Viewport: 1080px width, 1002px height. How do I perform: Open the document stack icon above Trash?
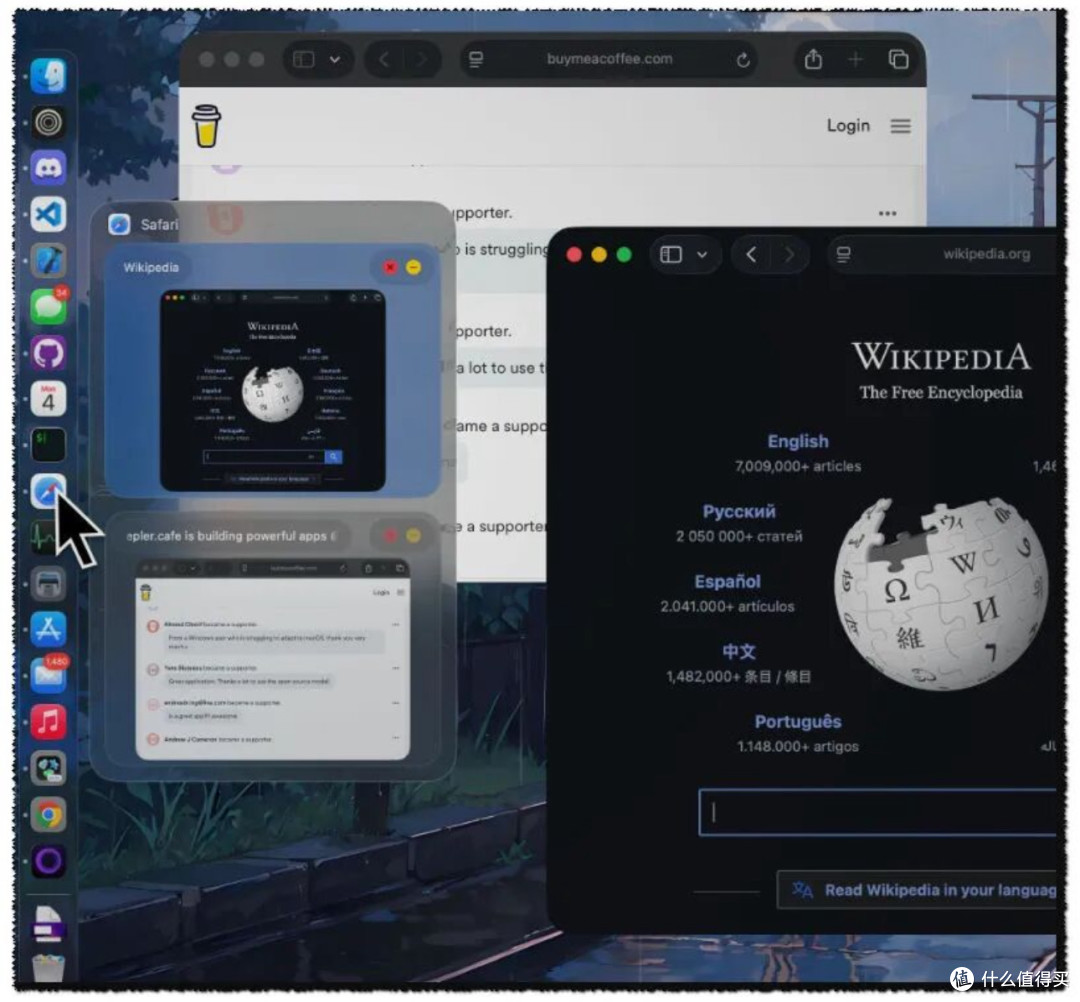(x=48, y=923)
